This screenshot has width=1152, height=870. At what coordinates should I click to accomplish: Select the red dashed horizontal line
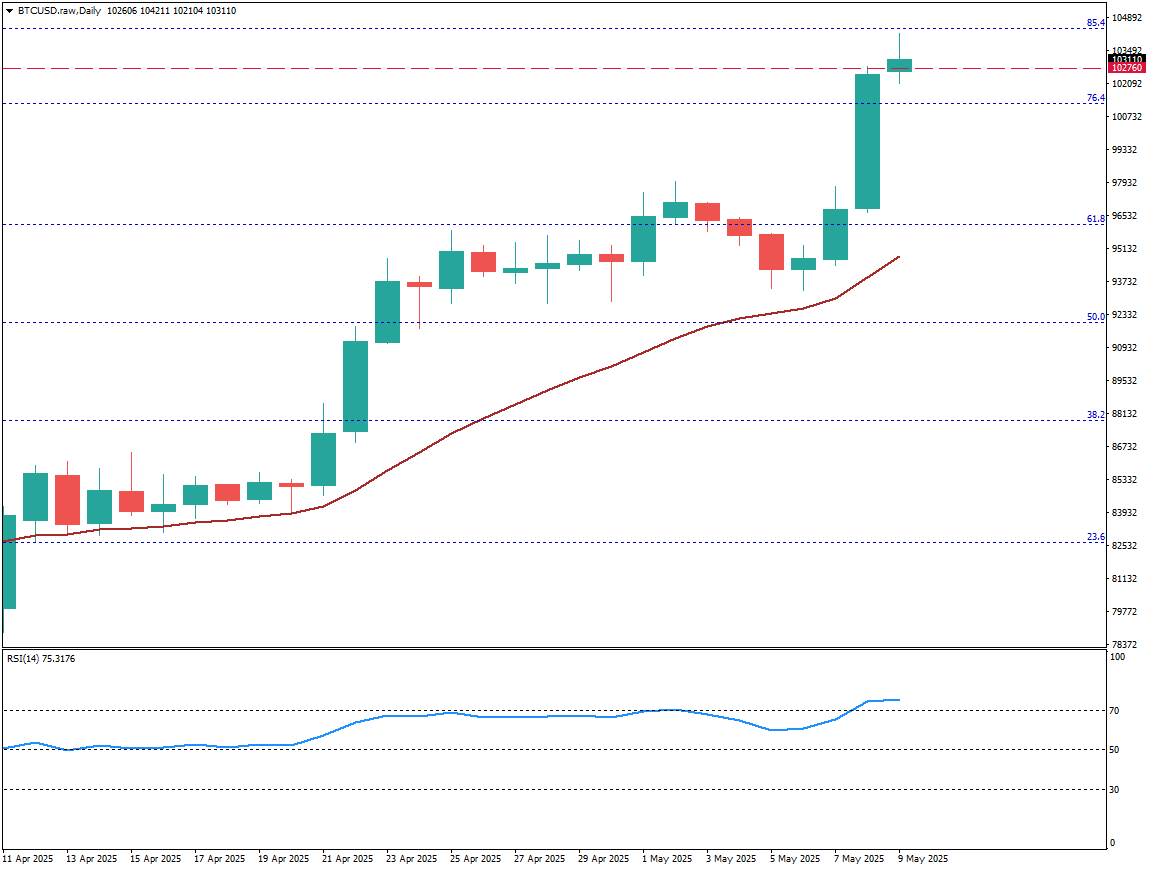click(x=500, y=69)
